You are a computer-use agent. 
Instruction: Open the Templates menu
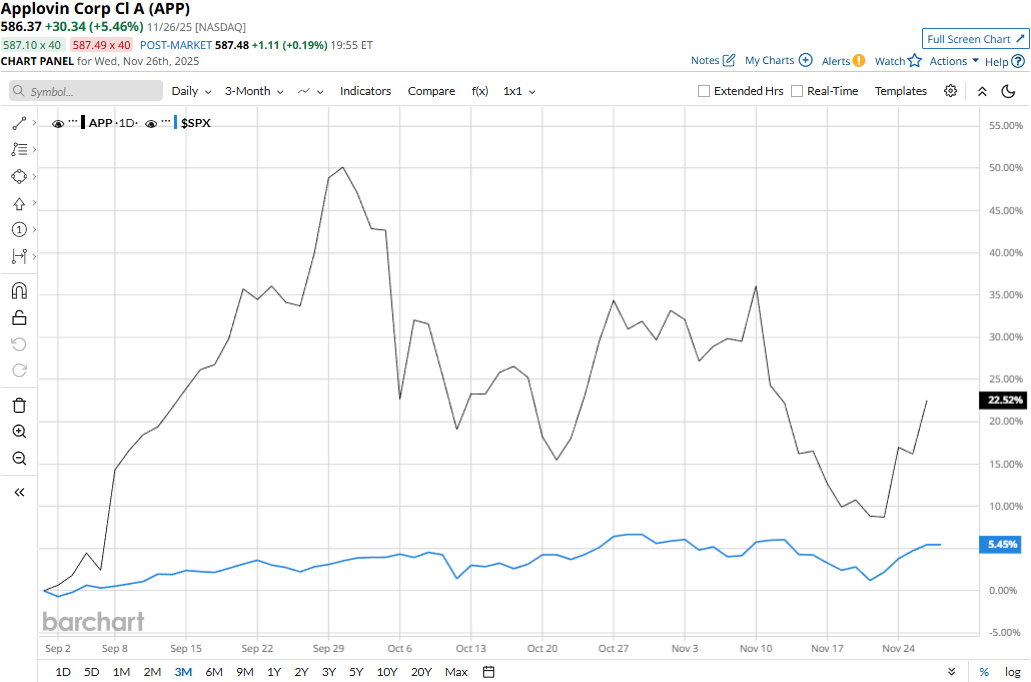[901, 91]
